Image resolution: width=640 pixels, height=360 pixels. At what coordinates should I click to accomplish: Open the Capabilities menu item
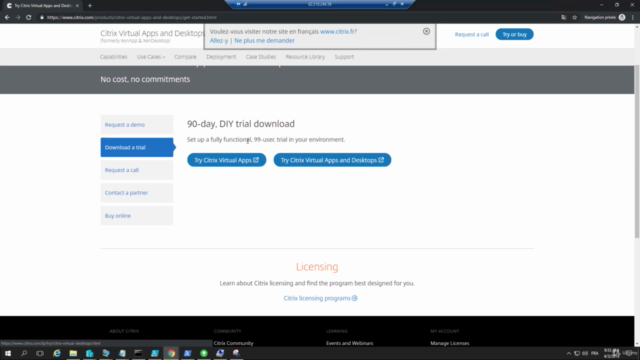pyautogui.click(x=113, y=57)
